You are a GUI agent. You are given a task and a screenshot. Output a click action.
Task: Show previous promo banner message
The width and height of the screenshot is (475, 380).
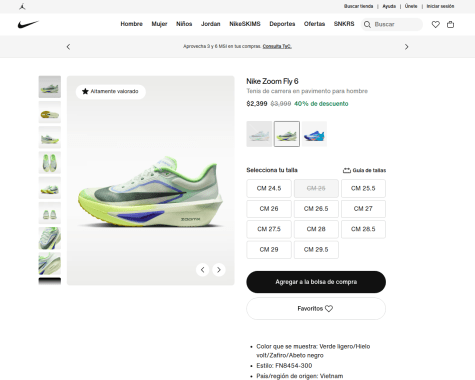[68, 47]
